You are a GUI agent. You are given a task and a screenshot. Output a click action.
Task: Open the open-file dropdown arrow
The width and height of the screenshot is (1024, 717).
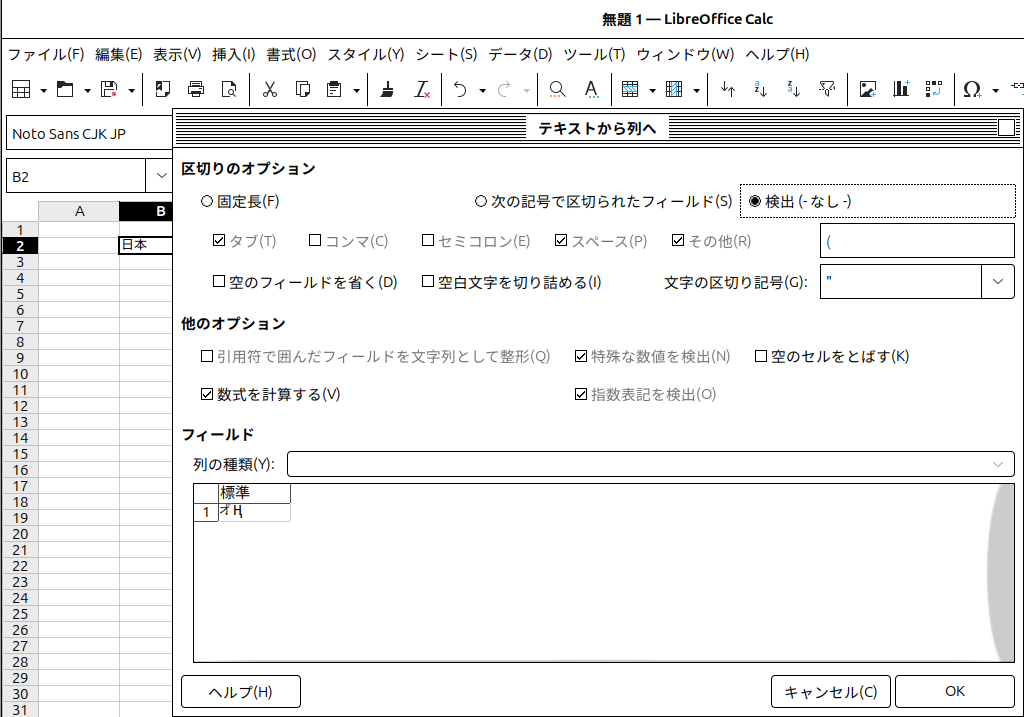(88, 91)
